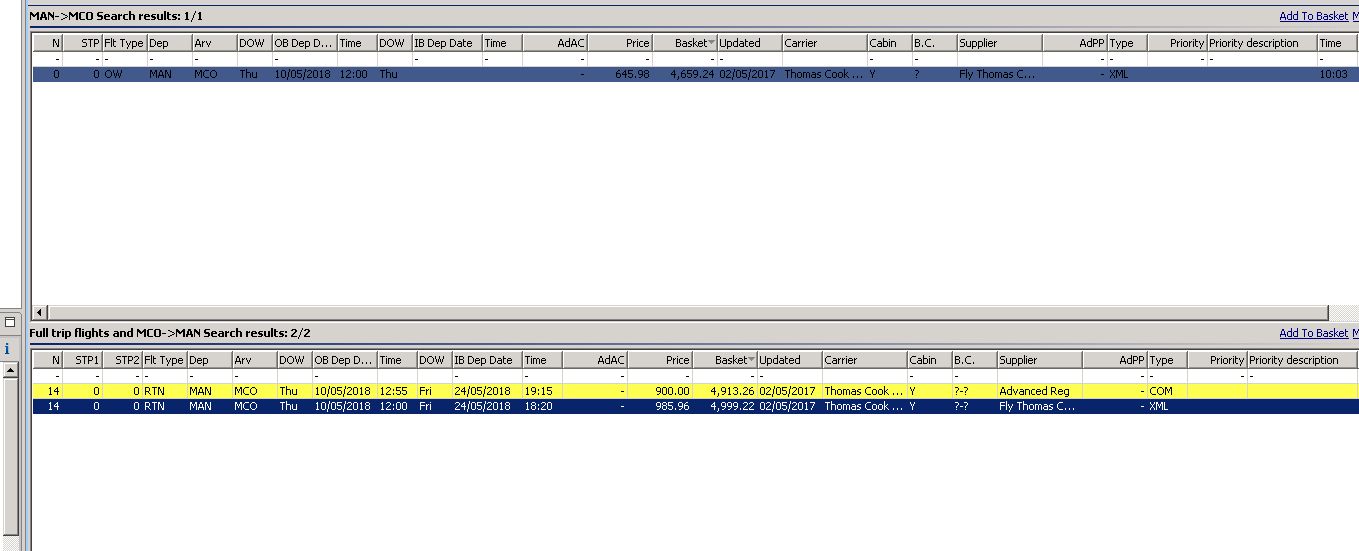Click Add To Basket link for MAN->MCO results
1359x551 pixels.
pyautogui.click(x=1313, y=16)
